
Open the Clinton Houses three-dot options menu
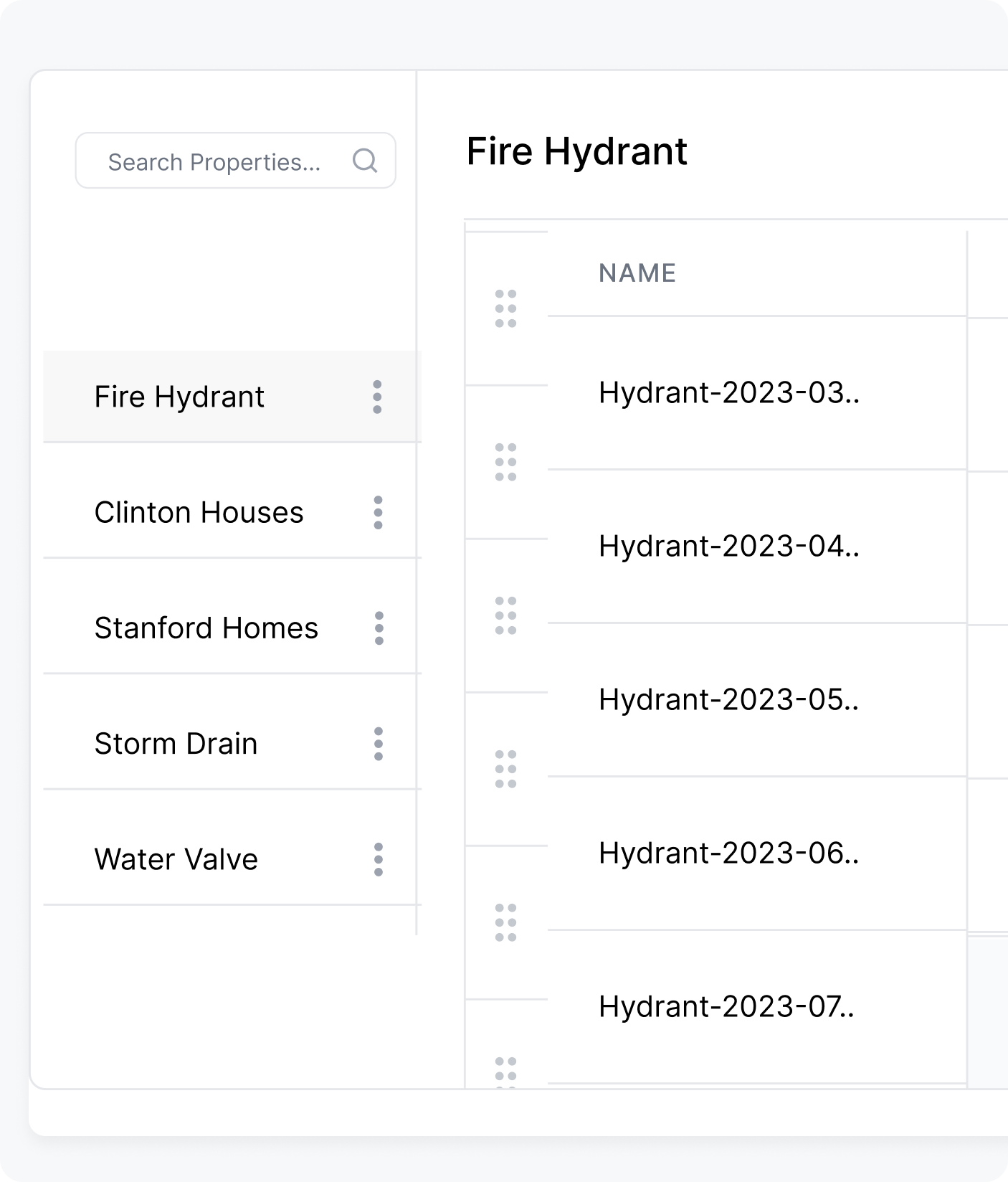coord(378,512)
